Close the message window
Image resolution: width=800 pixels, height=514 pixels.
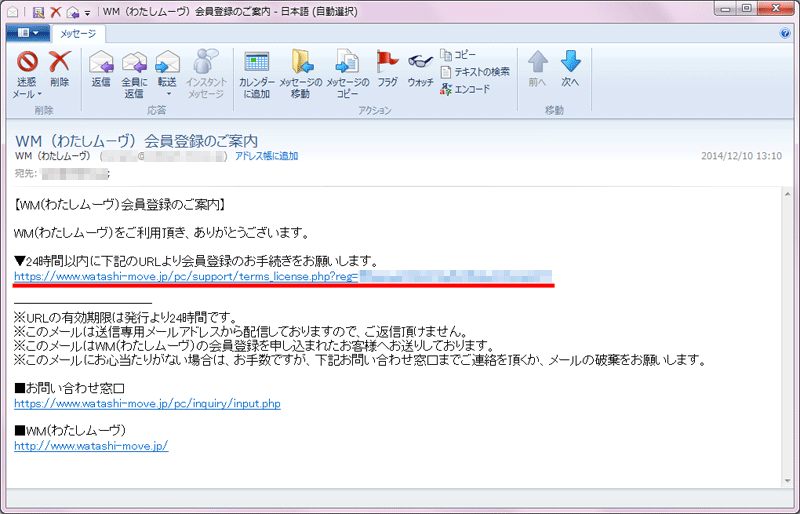coord(776,9)
